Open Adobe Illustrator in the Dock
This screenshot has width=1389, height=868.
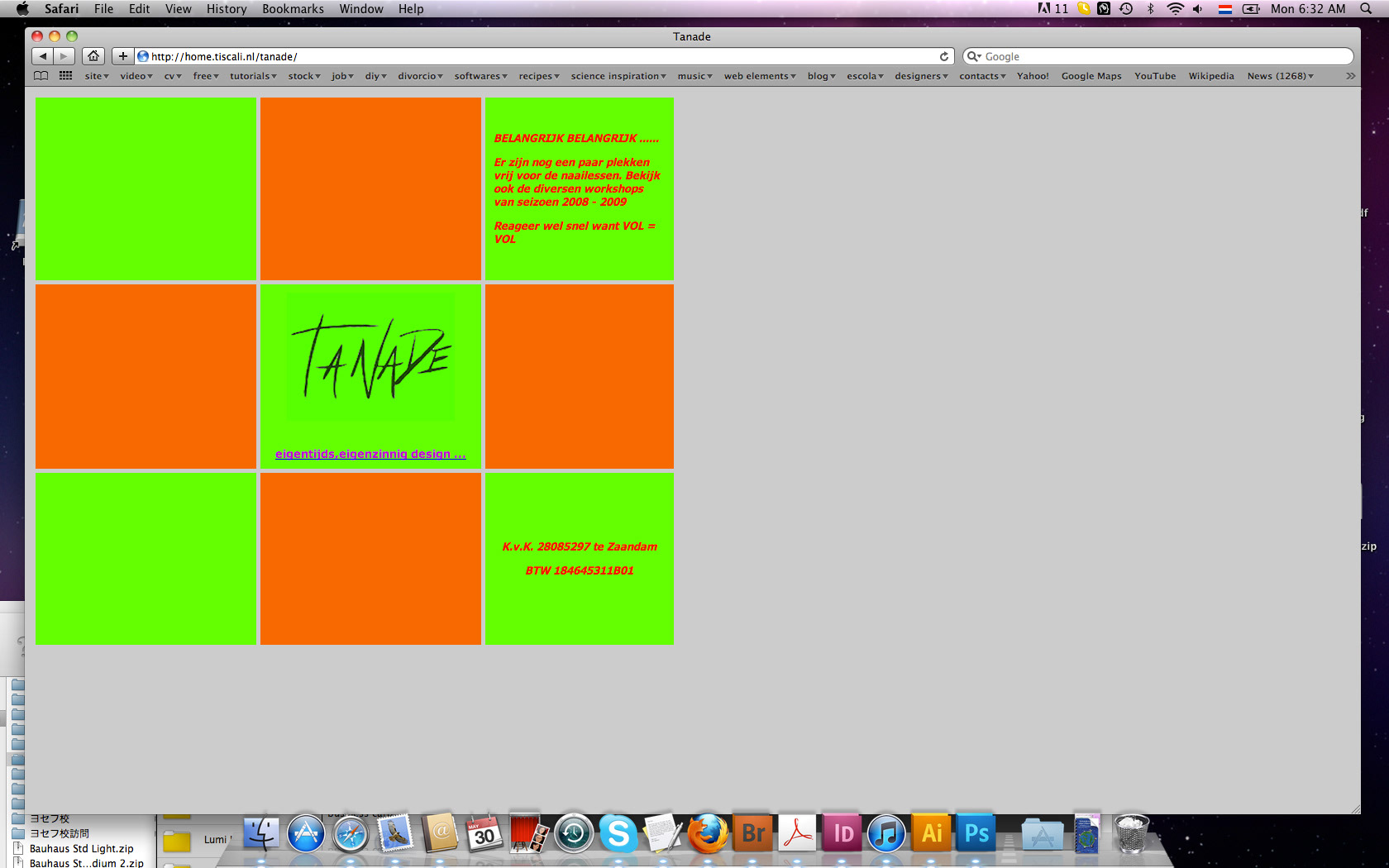931,833
